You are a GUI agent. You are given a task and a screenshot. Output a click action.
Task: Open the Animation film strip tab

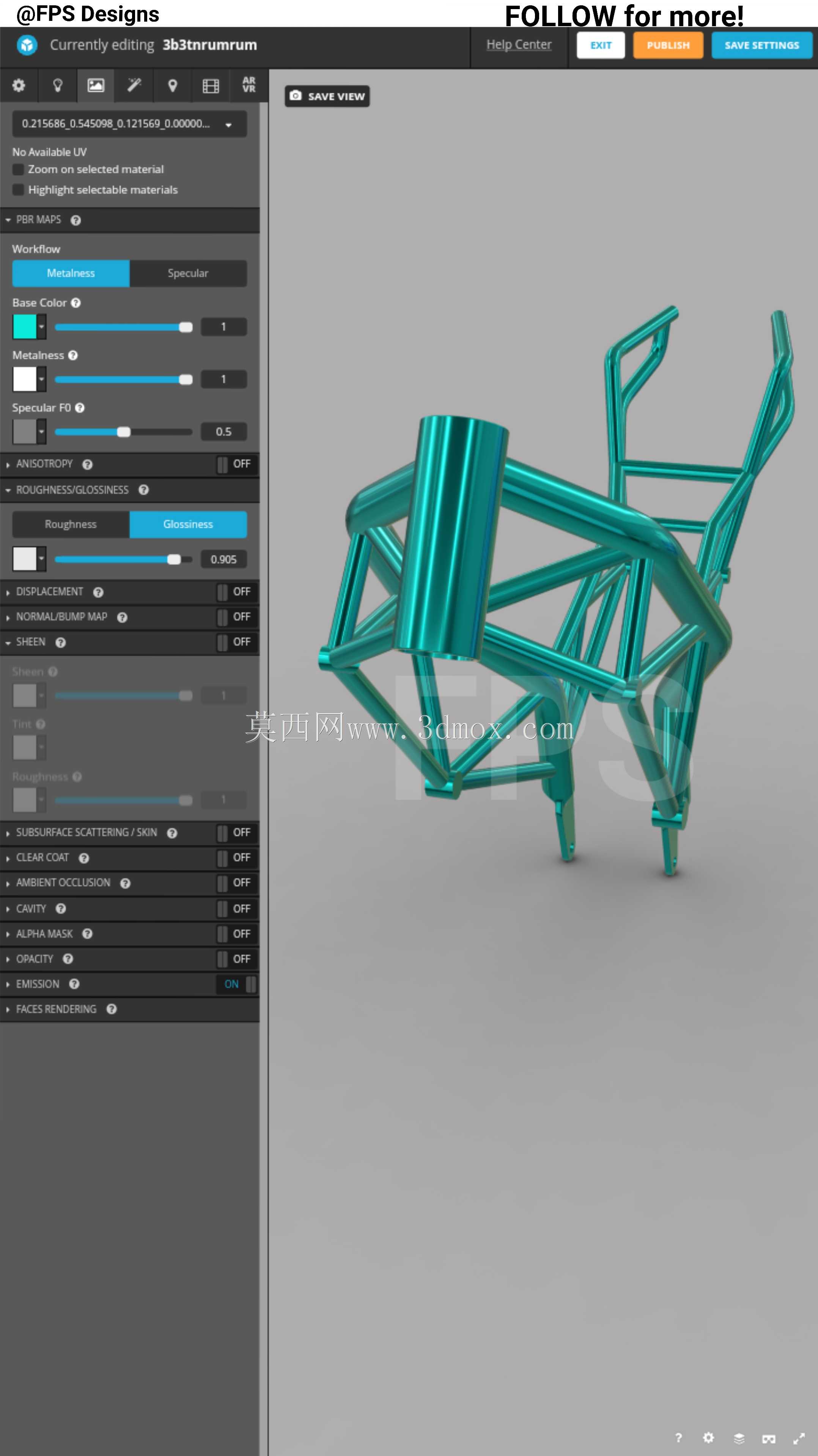click(211, 85)
